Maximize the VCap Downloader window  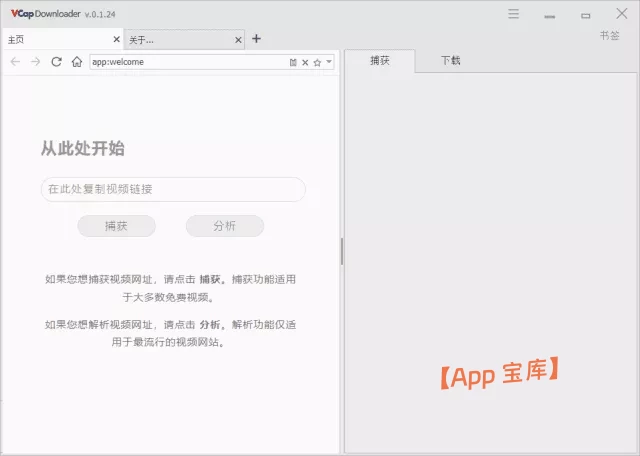[x=586, y=16]
